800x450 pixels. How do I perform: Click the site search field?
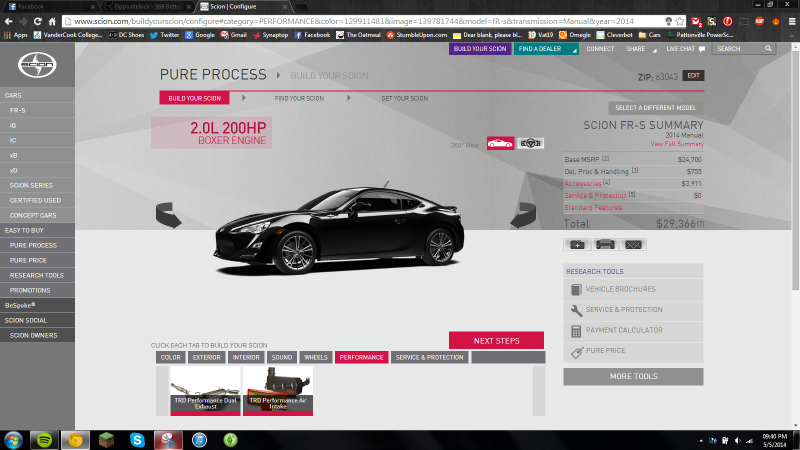coord(739,49)
